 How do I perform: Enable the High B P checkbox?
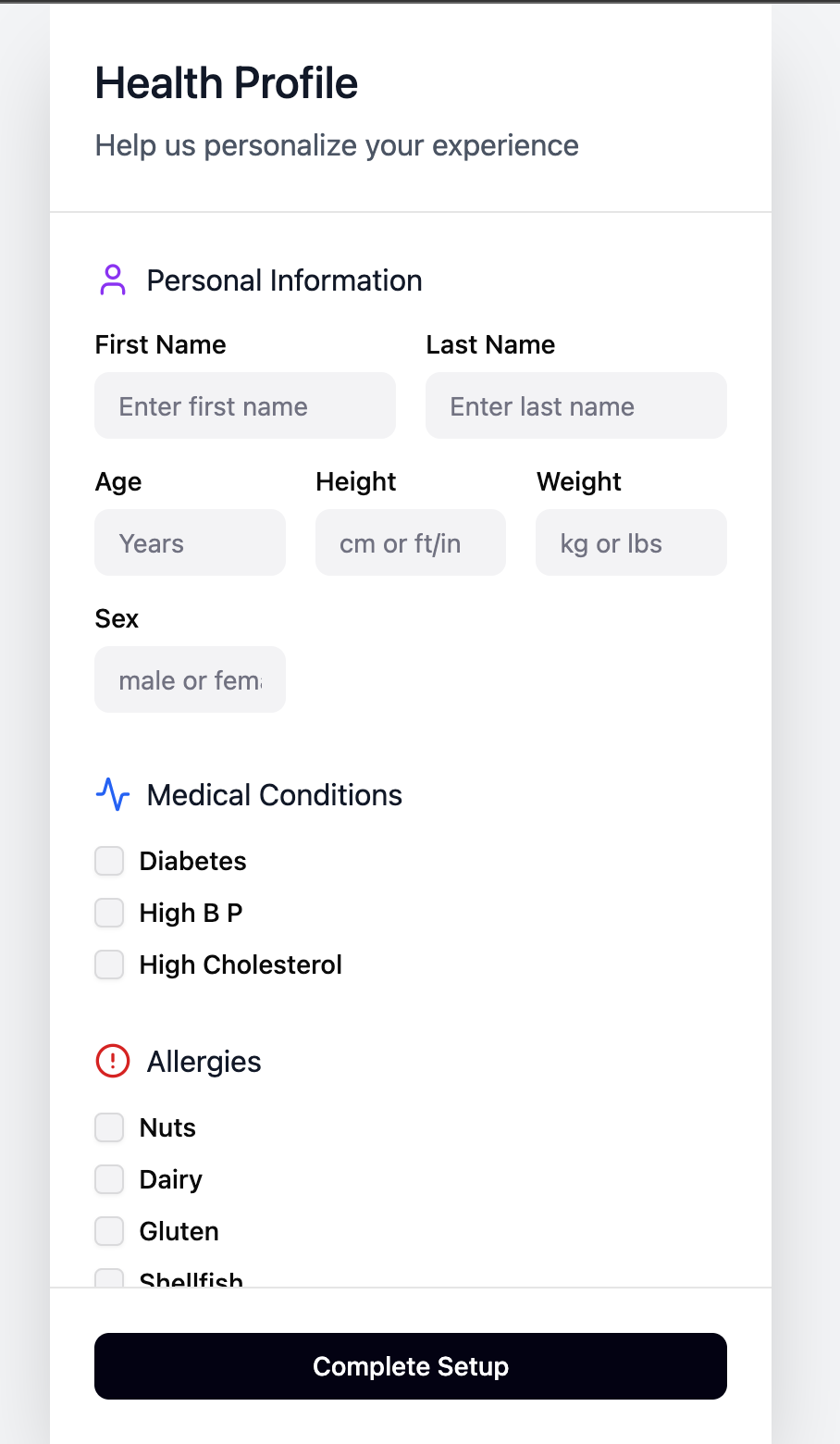pyautogui.click(x=109, y=913)
